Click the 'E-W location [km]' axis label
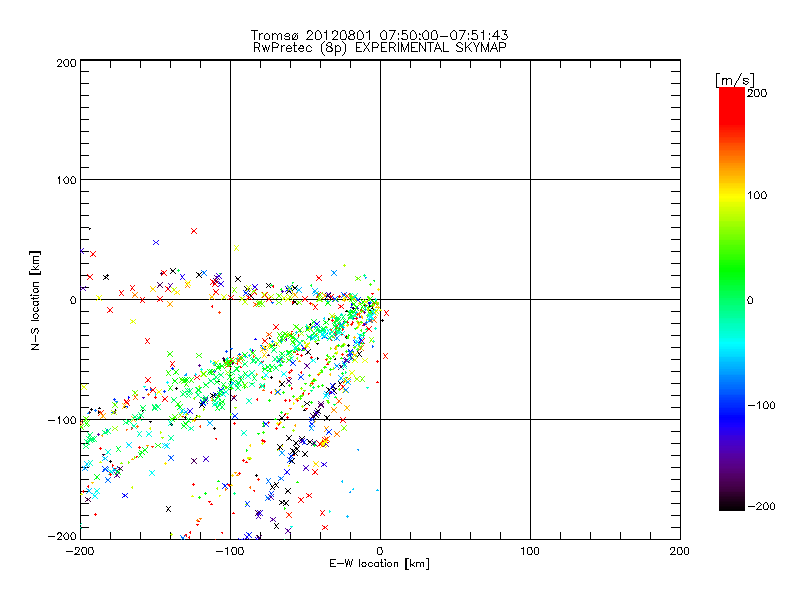This screenshot has width=800, height=600. [x=379, y=564]
